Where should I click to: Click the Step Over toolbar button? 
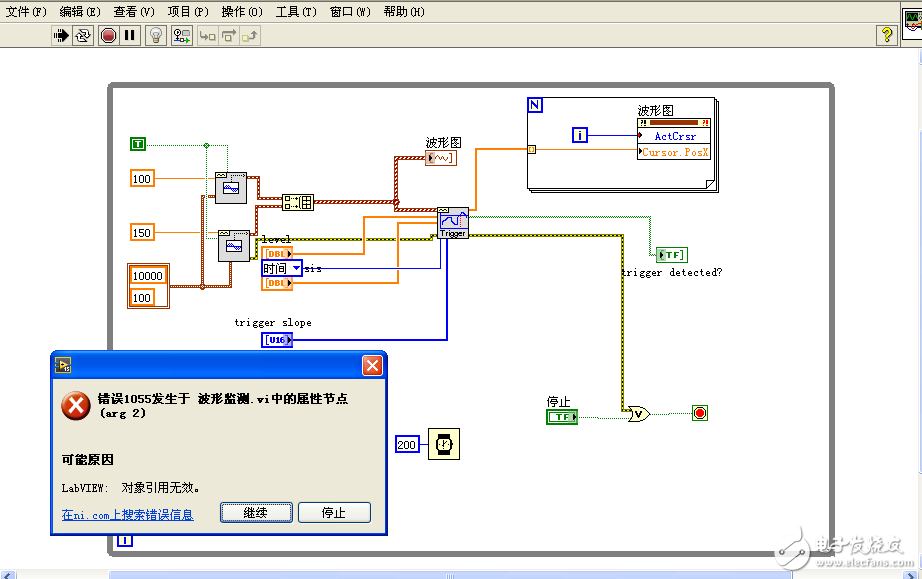click(229, 36)
